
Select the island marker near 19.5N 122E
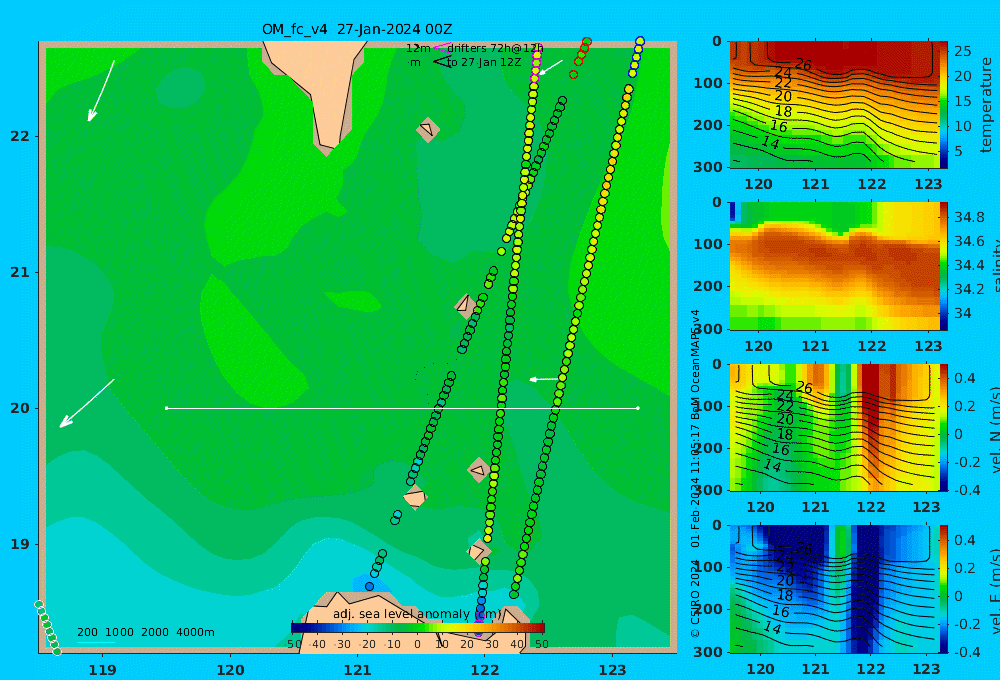coord(478,470)
